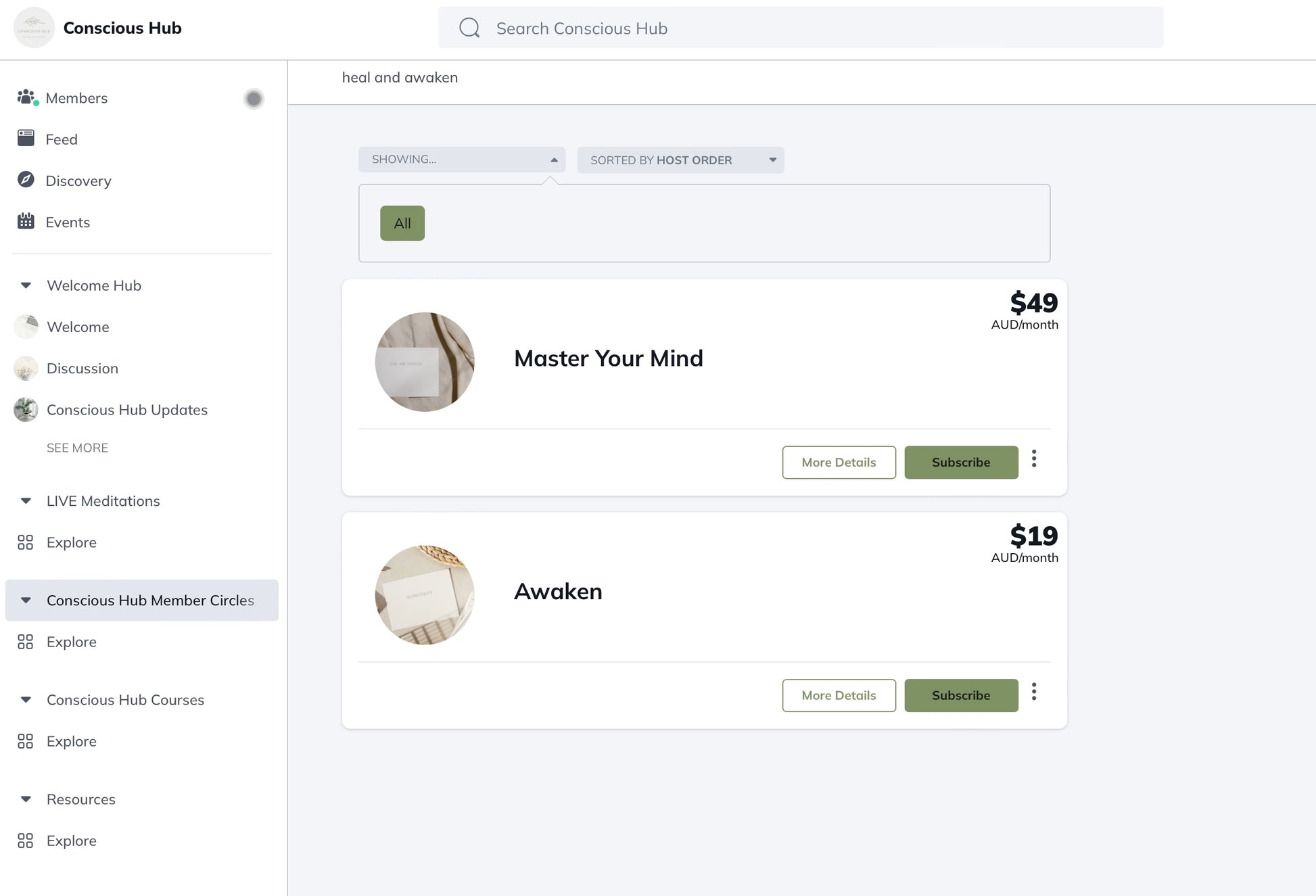Open the Members people icon
The height and width of the screenshot is (896, 1316).
26,97
